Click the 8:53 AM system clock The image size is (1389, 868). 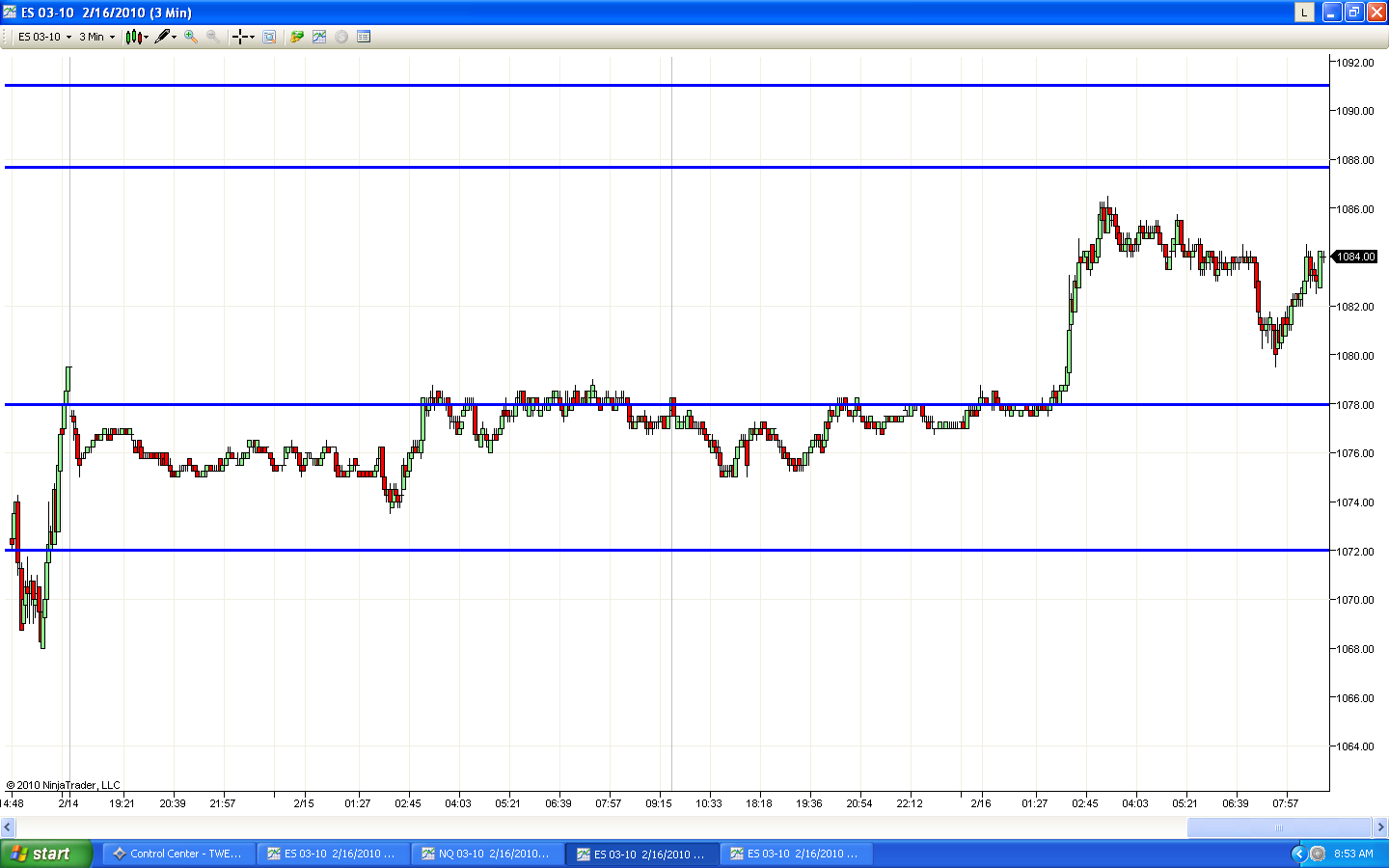tap(1353, 854)
